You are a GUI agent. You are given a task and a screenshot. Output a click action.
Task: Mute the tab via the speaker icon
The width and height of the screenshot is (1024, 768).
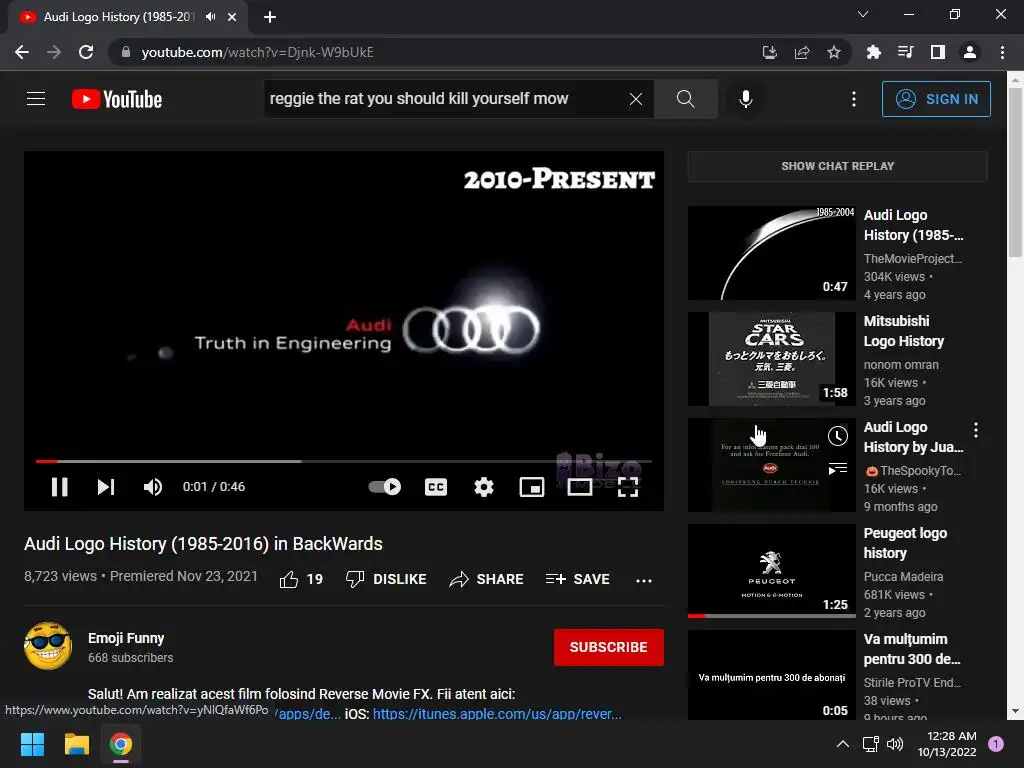click(210, 16)
